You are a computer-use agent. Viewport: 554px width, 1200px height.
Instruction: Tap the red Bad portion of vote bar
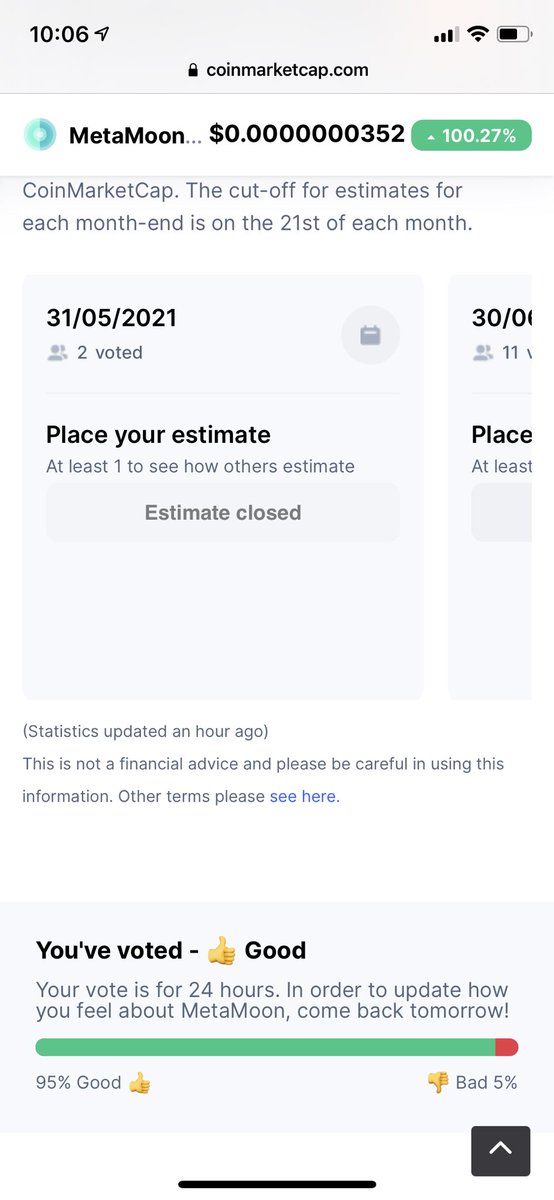point(507,1047)
